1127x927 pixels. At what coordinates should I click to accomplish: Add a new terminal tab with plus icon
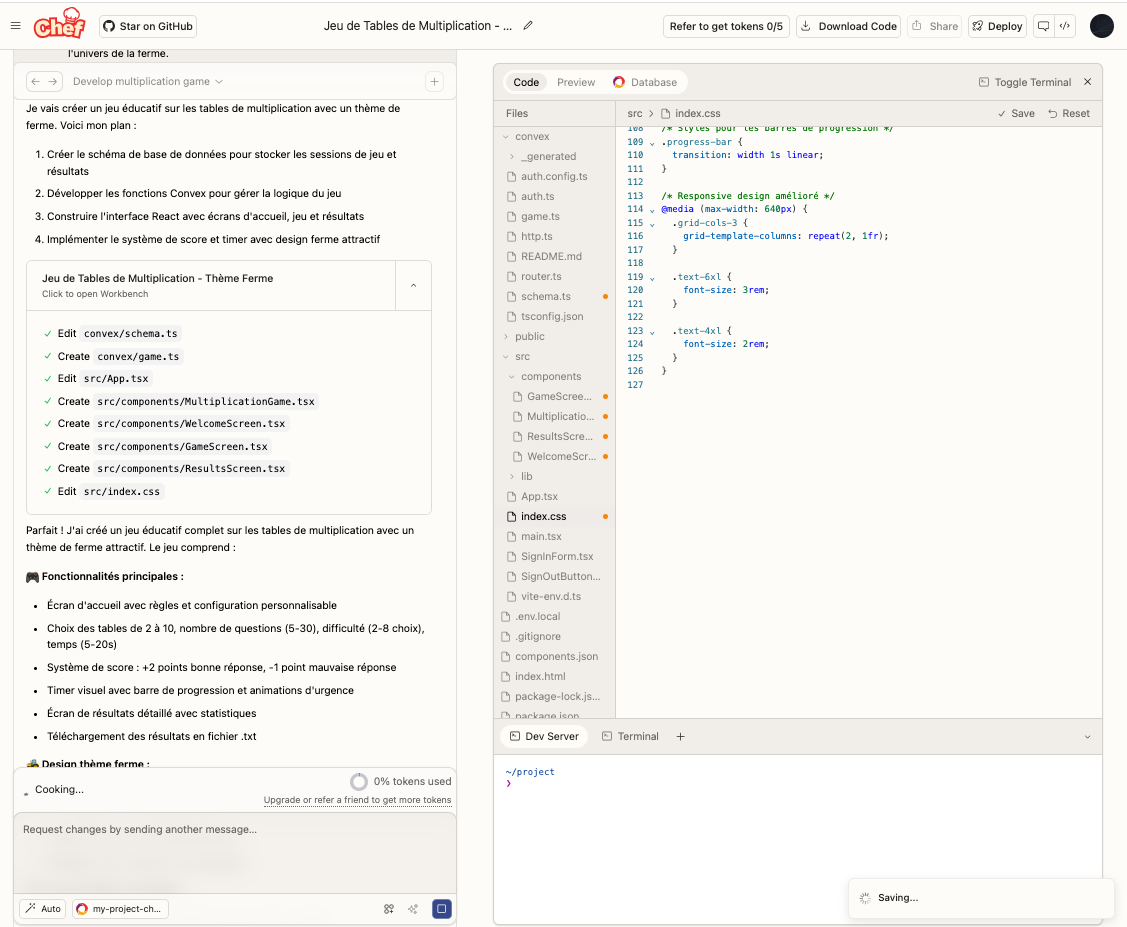680,737
